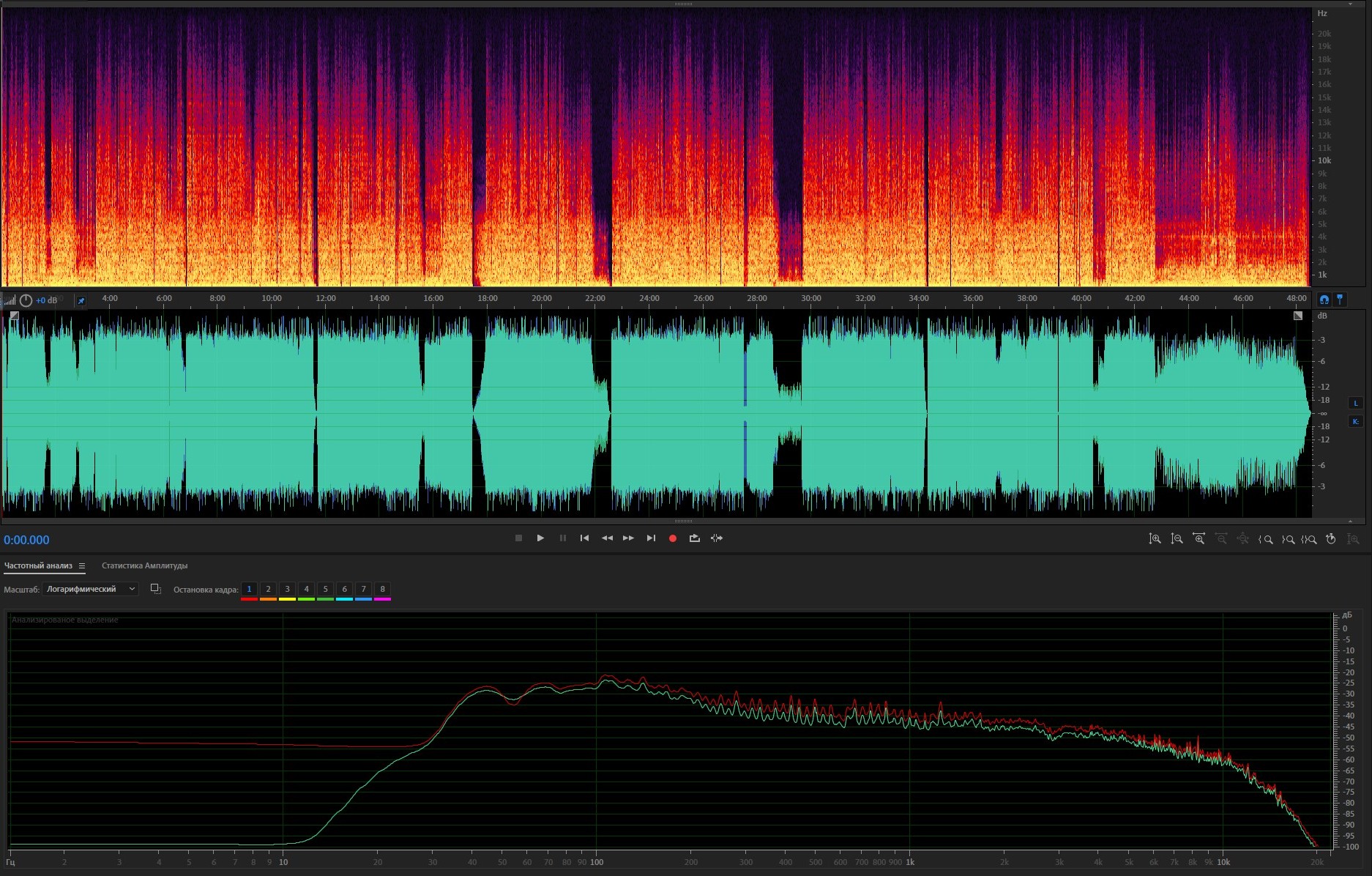Zoom in time icon
Image resolution: width=1372 pixels, height=876 pixels.
pyautogui.click(x=1198, y=539)
